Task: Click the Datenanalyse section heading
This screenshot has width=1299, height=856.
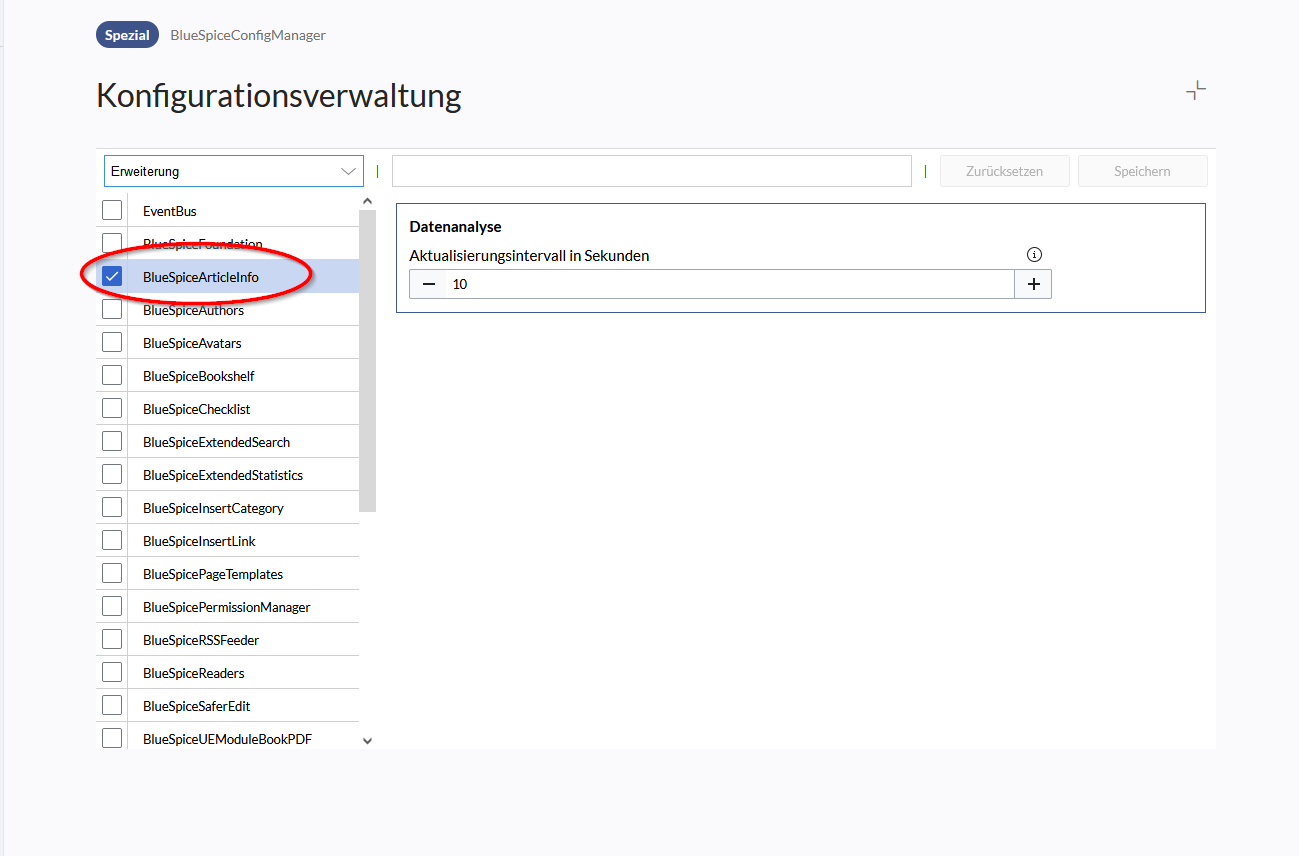Action: tap(455, 227)
